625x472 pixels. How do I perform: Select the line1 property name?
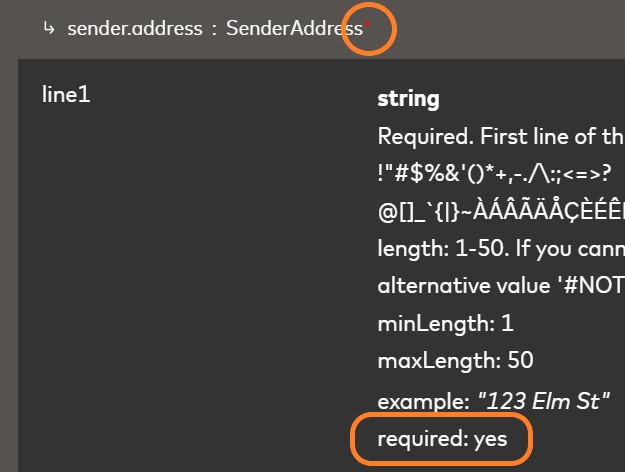point(66,95)
